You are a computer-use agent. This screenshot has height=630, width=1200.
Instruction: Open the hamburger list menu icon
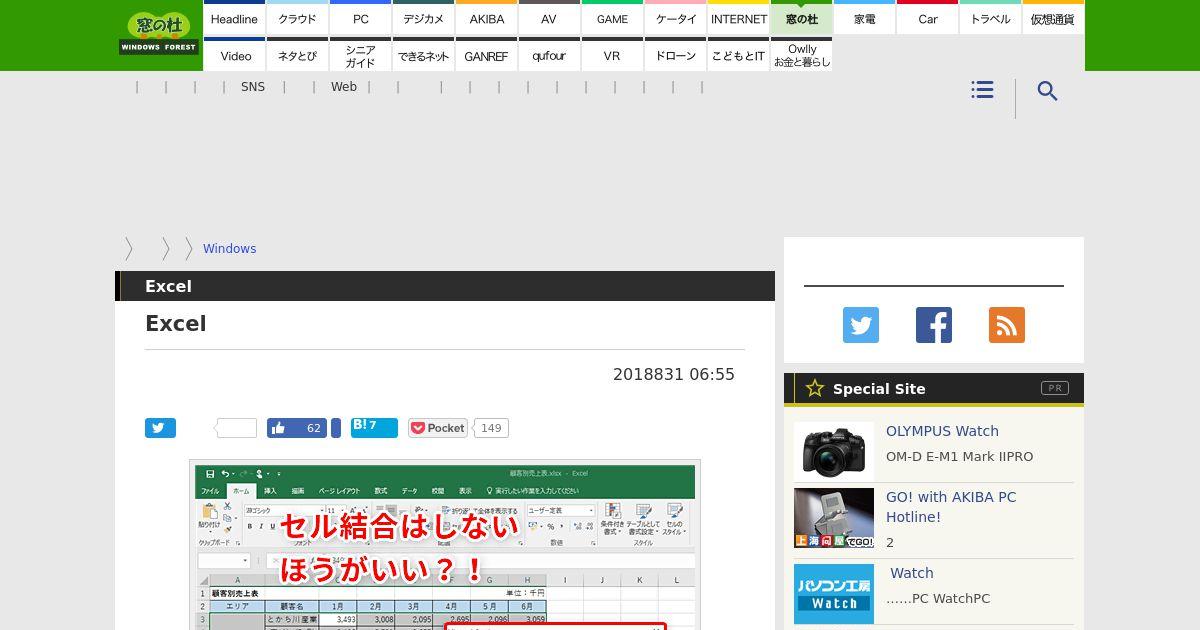982,90
